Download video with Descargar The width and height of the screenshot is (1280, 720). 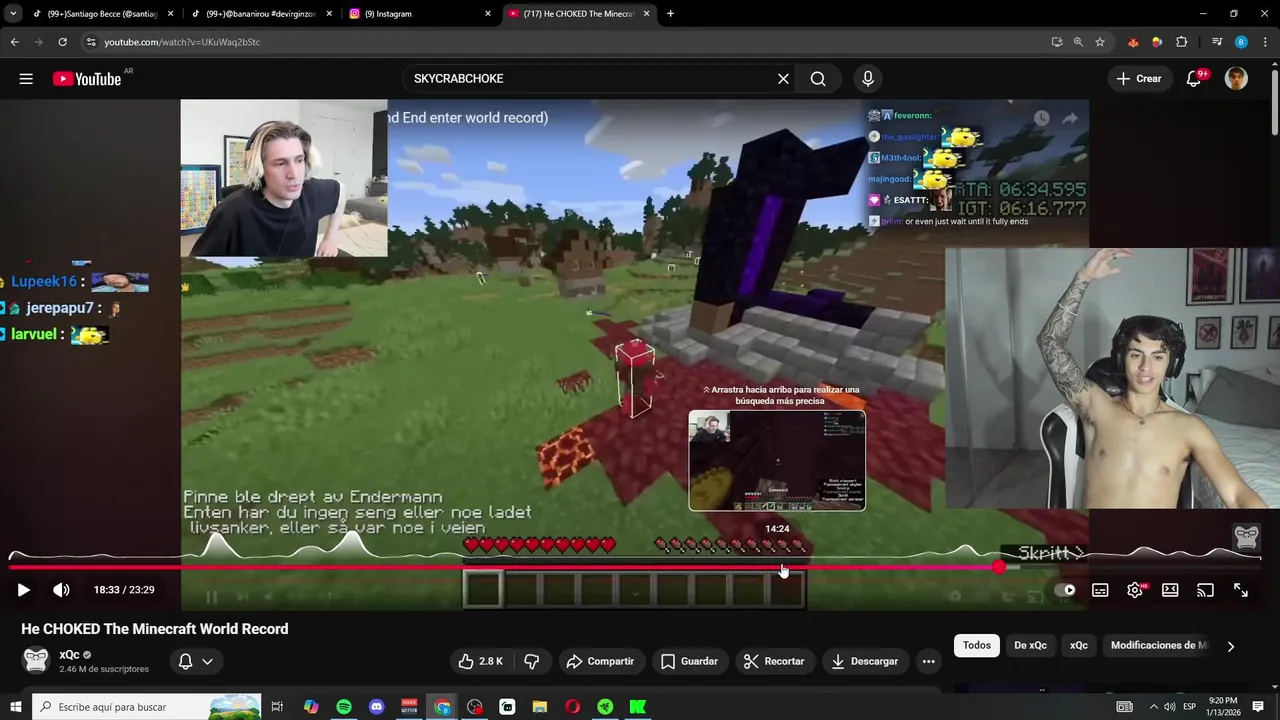pos(865,661)
